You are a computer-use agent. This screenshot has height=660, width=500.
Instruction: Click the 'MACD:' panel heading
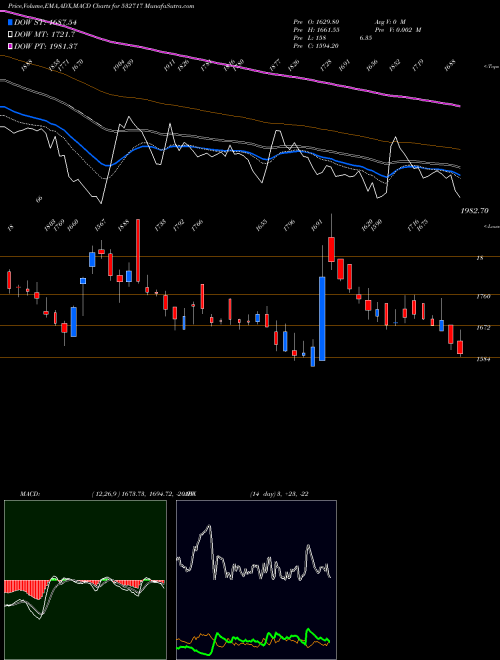[x=30, y=494]
